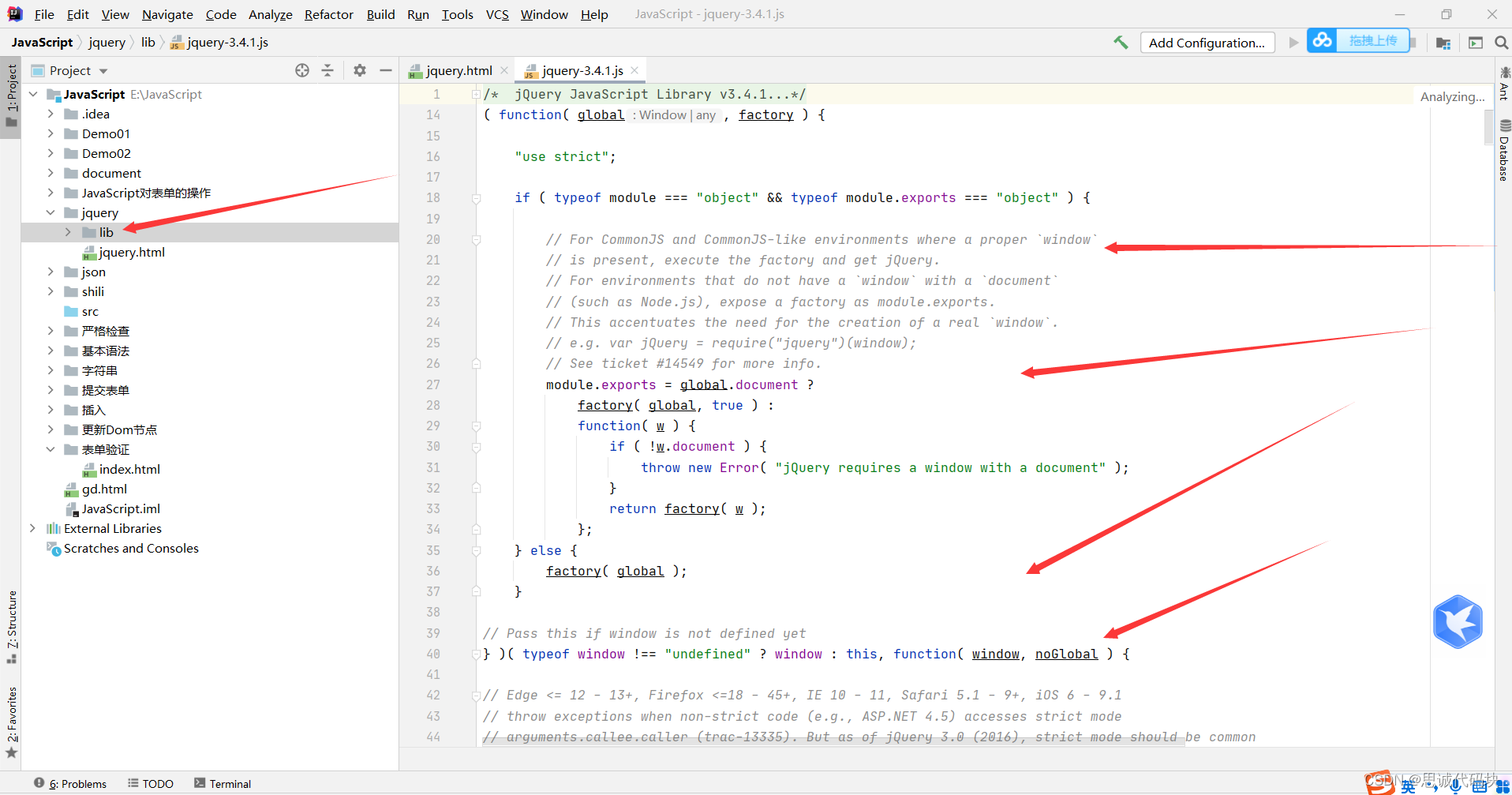The width and height of the screenshot is (1512, 795).
Task: Toggle fold marker at line 29 function
Action: 477,426
